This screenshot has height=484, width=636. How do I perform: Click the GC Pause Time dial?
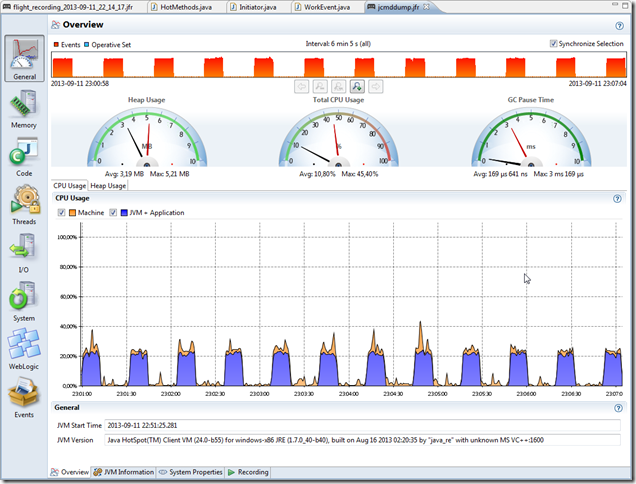pyautogui.click(x=531, y=138)
